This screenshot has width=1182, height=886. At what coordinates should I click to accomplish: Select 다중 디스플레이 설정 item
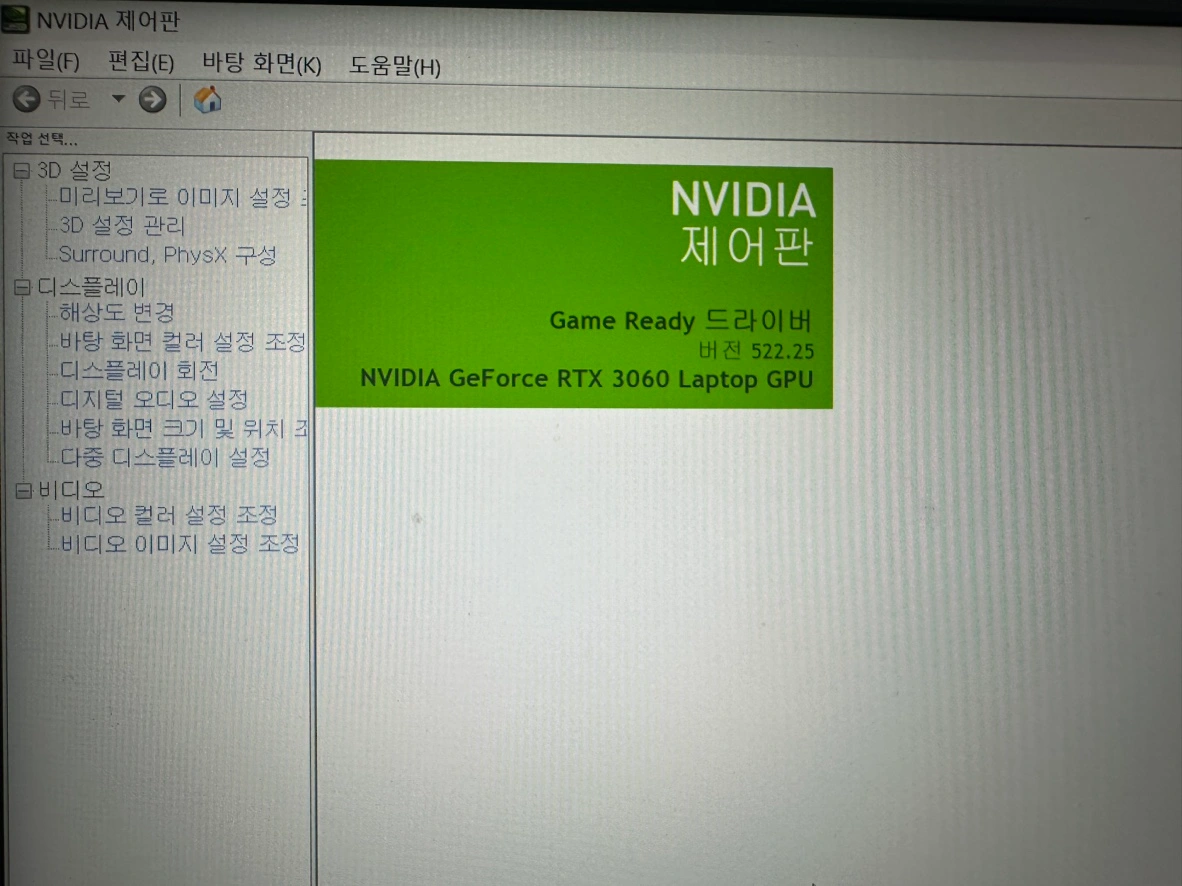[x=165, y=458]
